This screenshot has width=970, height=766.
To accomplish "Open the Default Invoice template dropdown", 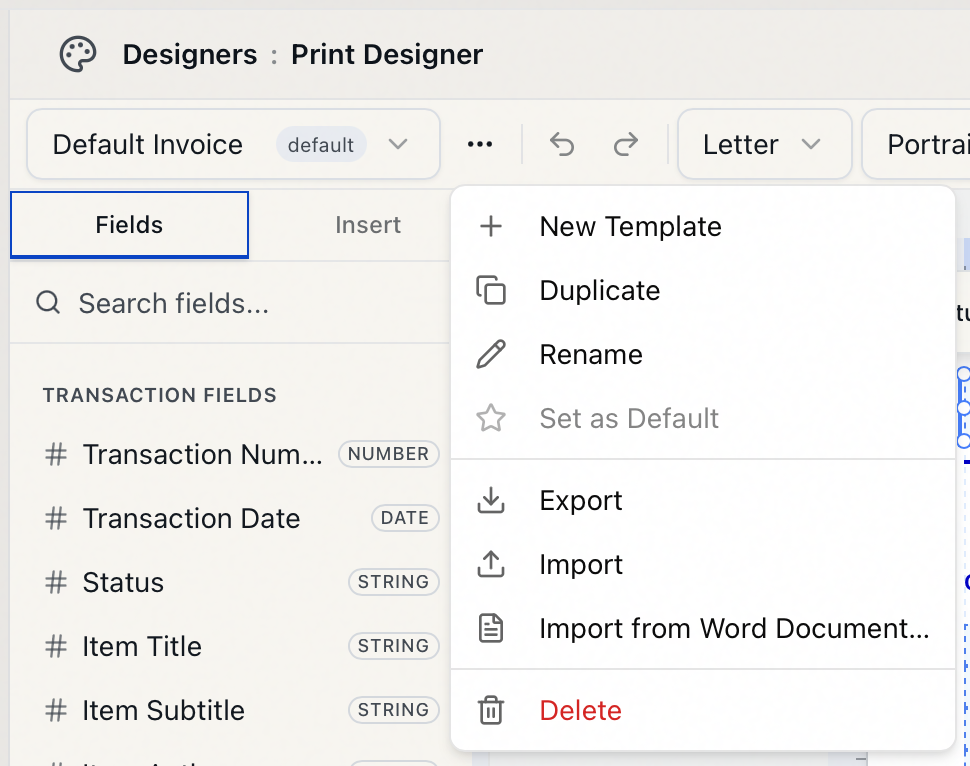I will coord(233,144).
